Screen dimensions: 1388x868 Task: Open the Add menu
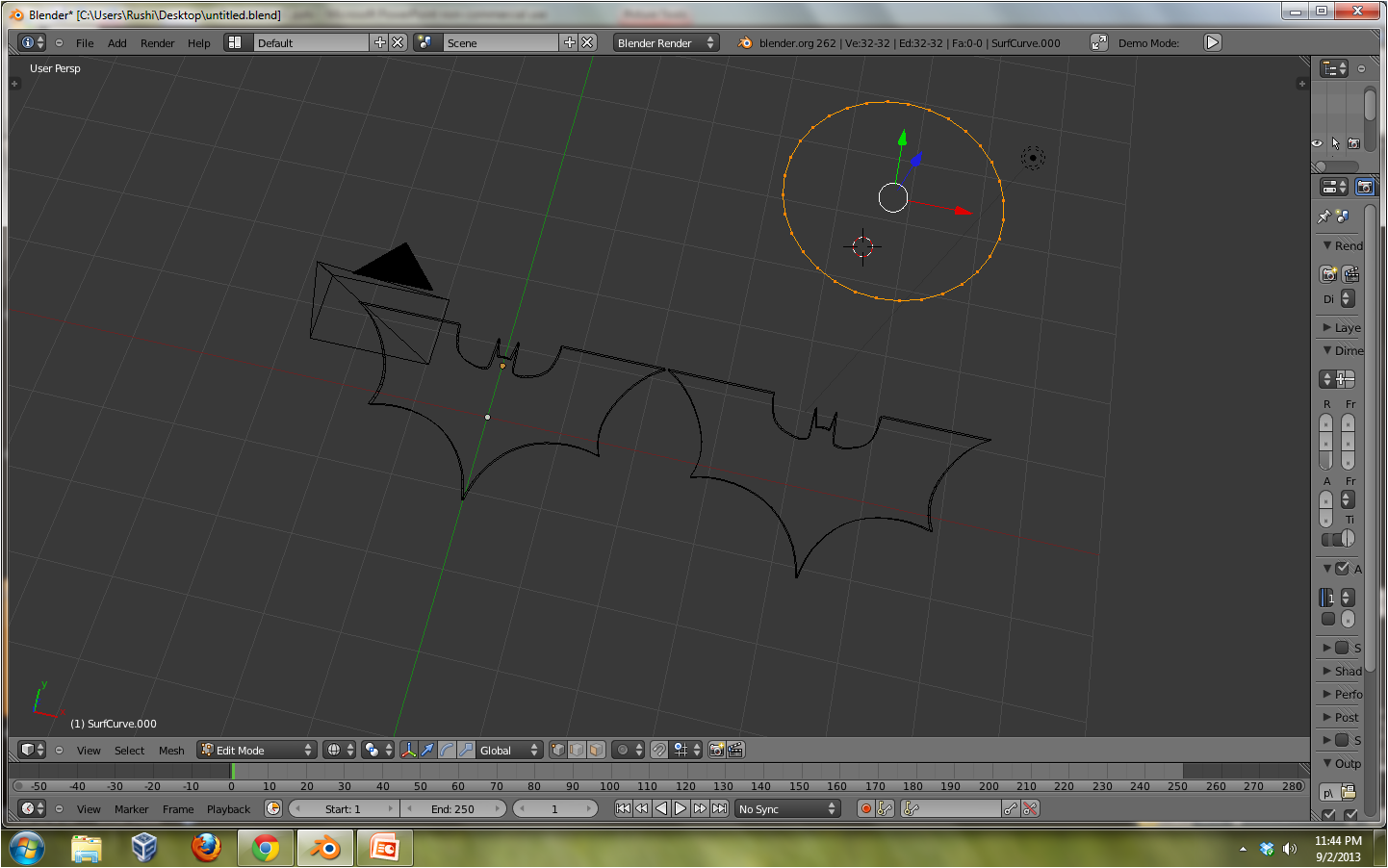[117, 43]
